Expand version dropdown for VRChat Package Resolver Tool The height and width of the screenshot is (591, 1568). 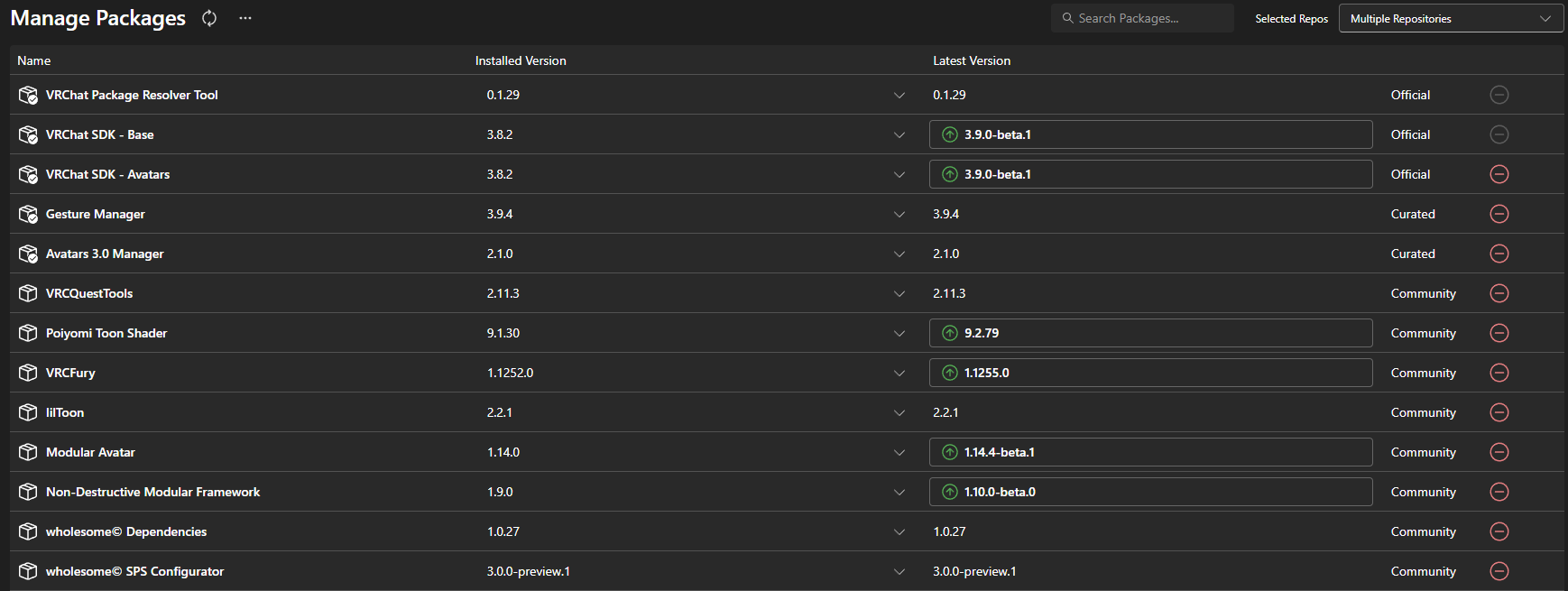point(899,95)
